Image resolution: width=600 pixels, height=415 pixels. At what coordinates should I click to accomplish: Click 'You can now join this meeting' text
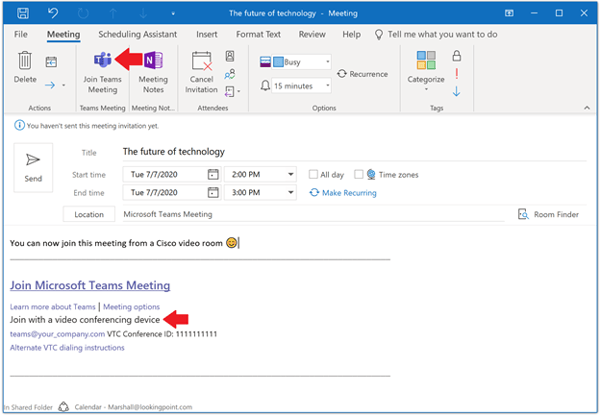click(x=70, y=243)
